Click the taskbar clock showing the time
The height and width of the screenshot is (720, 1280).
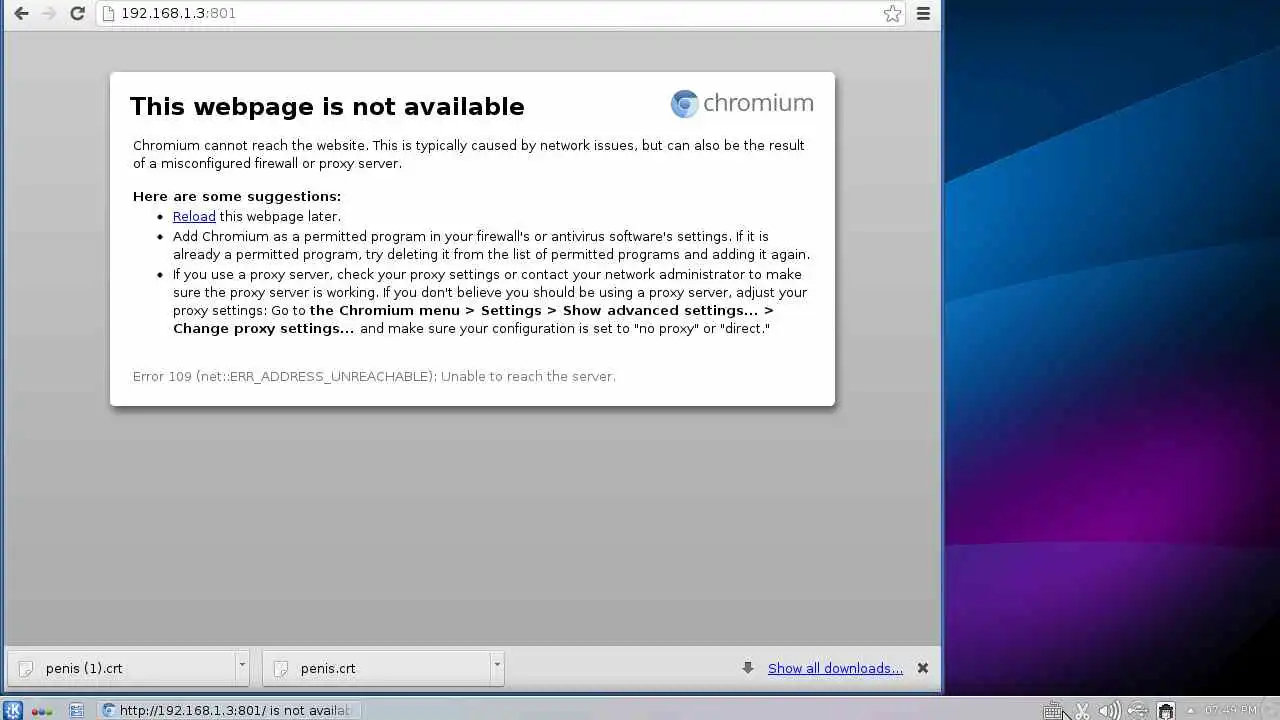[x=1231, y=710]
